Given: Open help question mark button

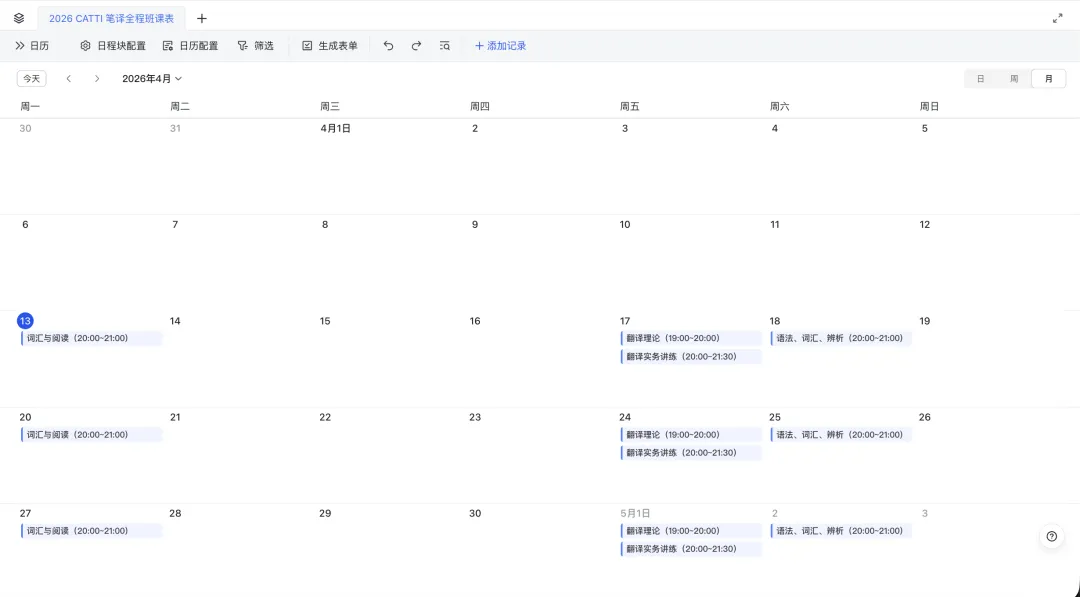Looking at the screenshot, I should coord(1051,536).
